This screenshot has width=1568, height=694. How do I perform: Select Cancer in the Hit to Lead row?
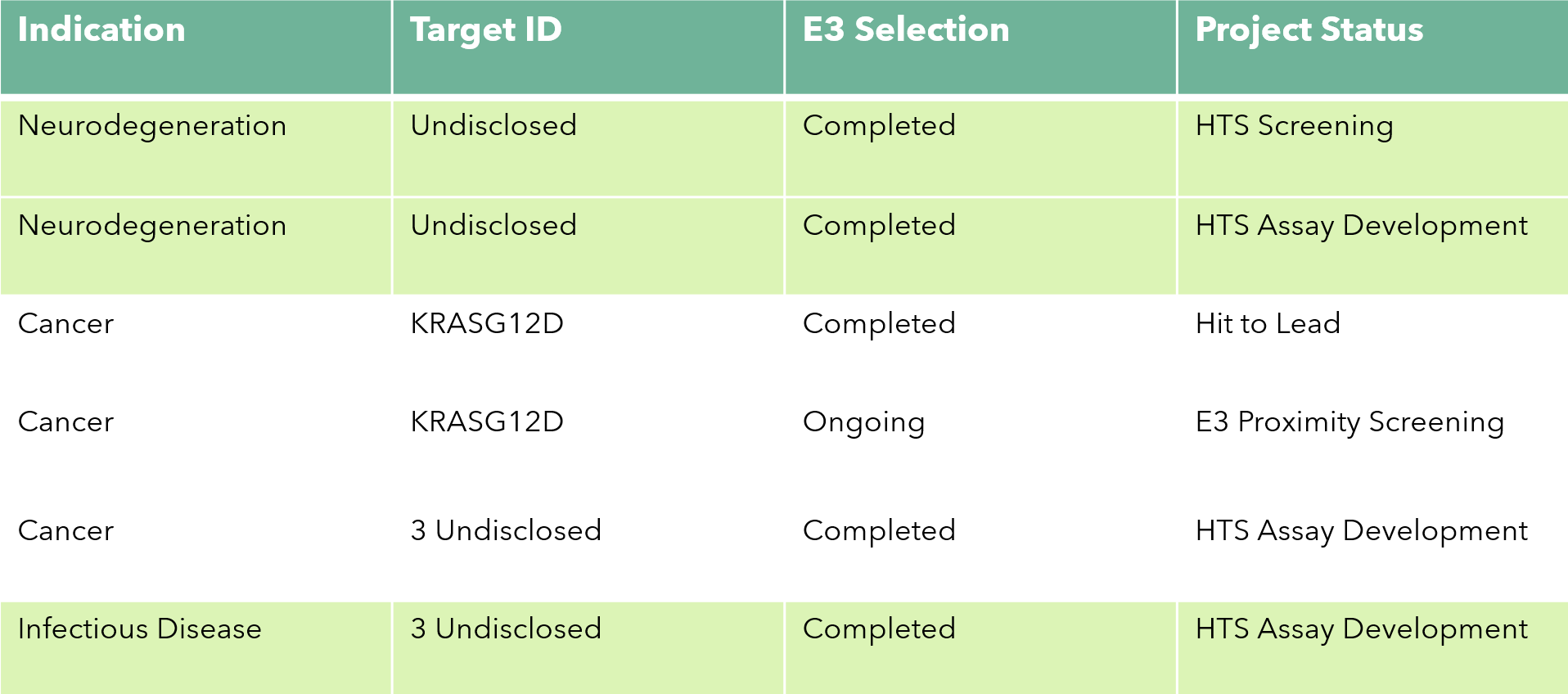[65, 323]
